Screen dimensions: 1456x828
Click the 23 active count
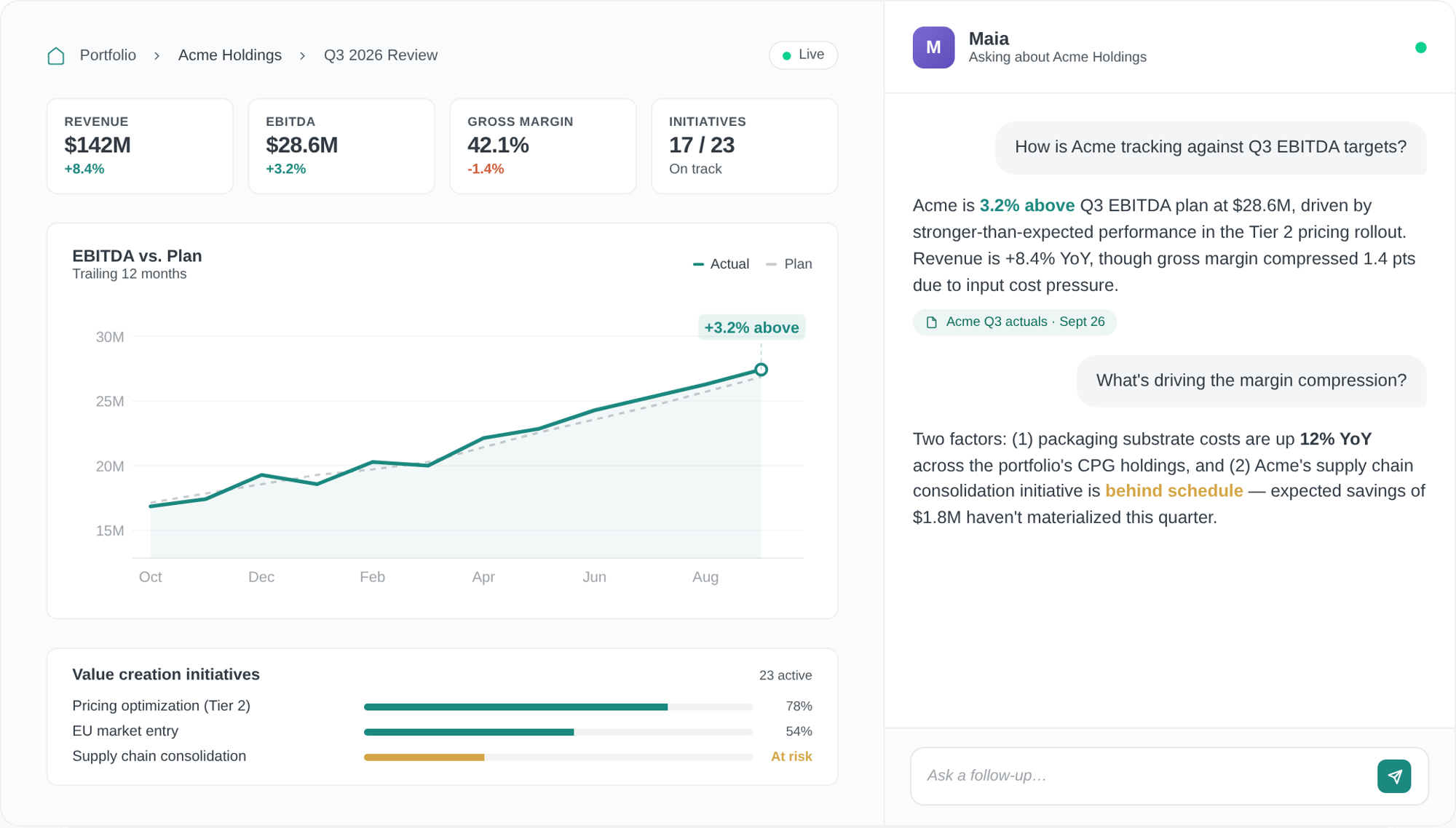tap(786, 675)
